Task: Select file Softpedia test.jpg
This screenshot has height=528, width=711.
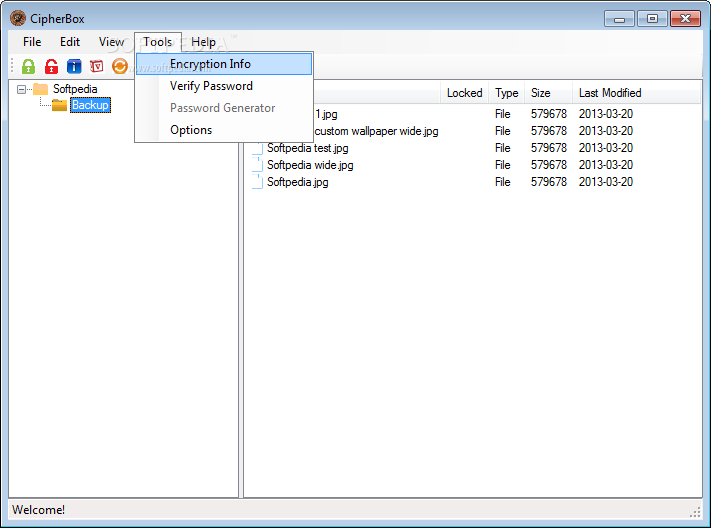Action: click(307, 148)
